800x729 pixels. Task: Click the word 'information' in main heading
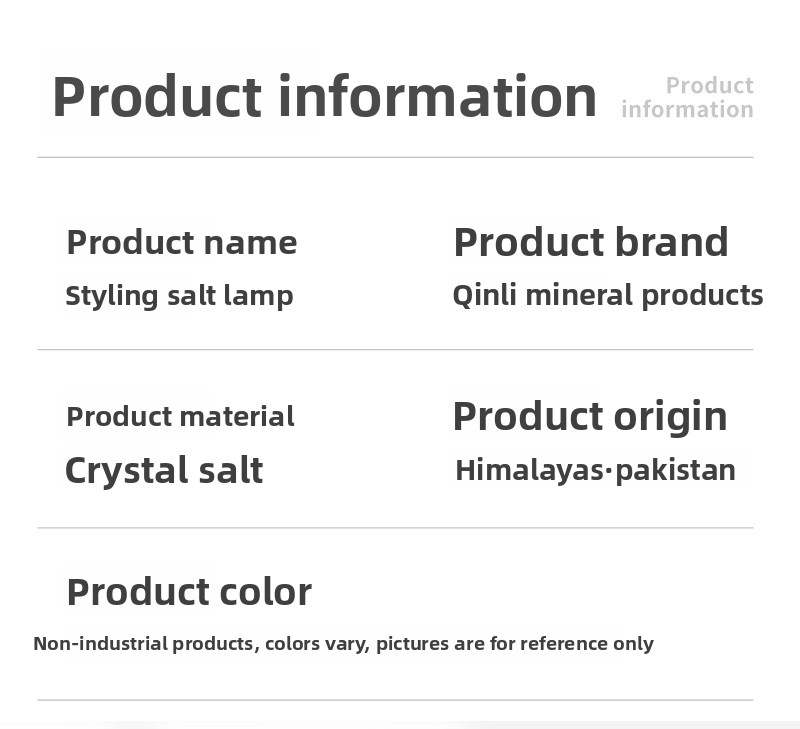pos(438,96)
